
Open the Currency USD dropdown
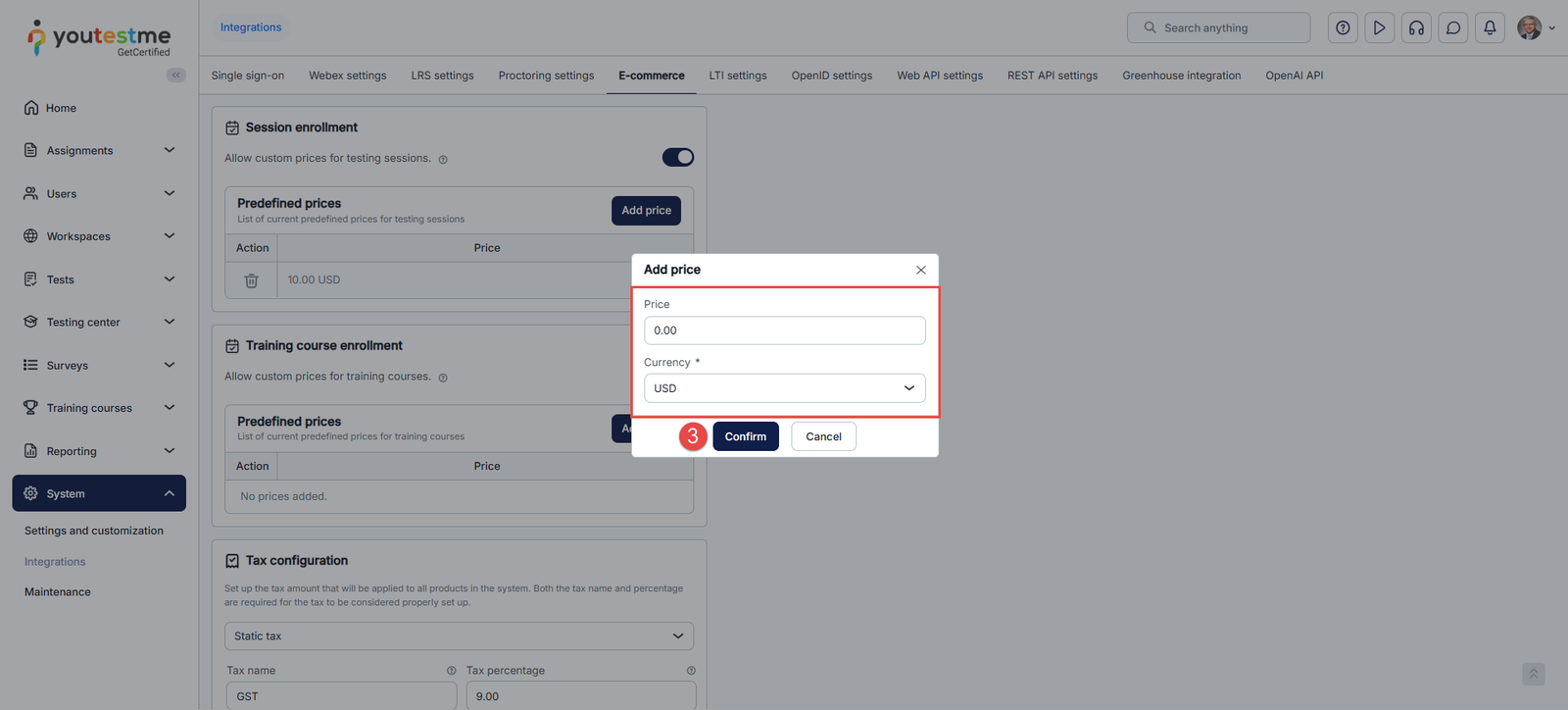[x=784, y=388]
